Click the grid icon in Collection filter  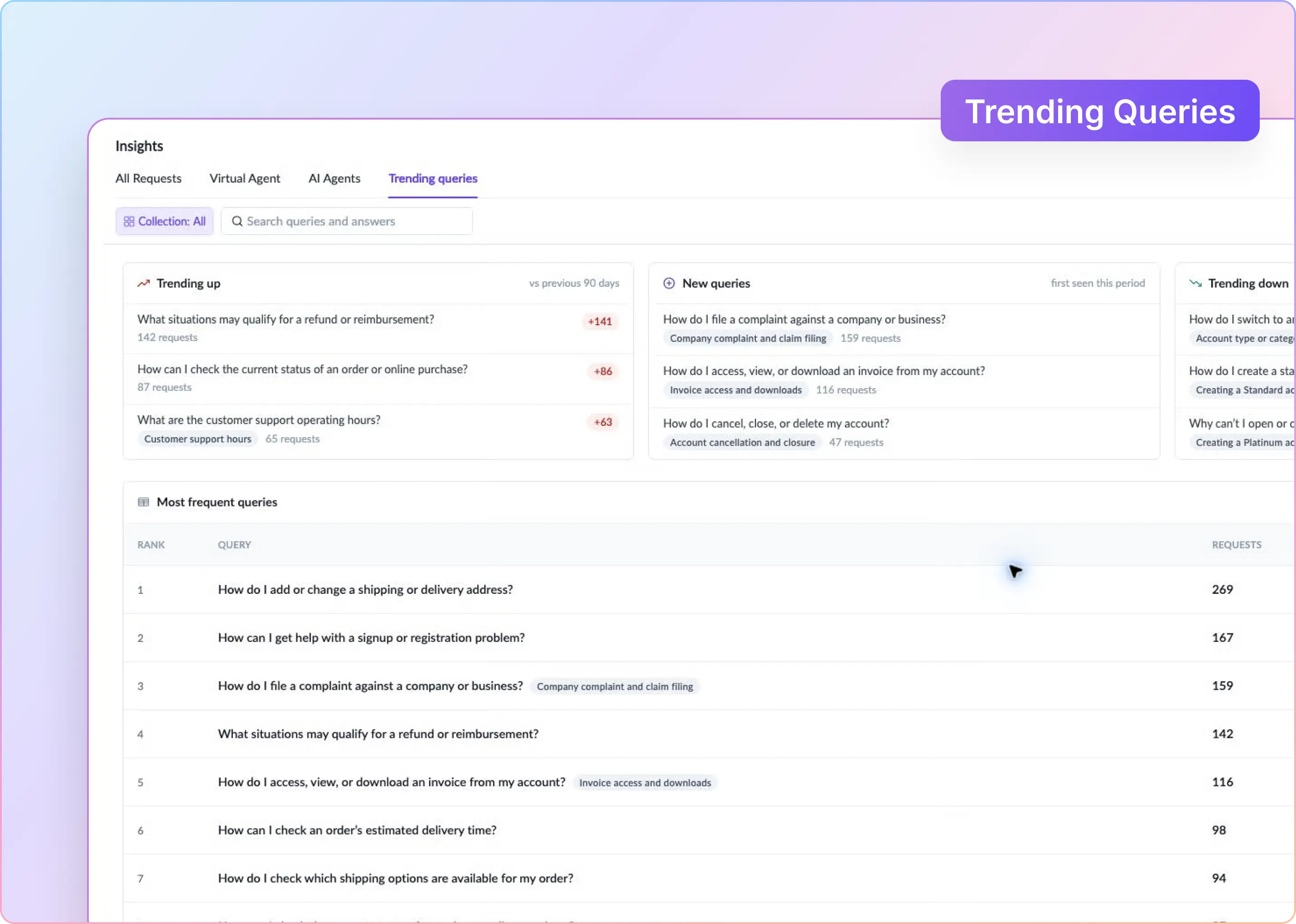click(129, 221)
